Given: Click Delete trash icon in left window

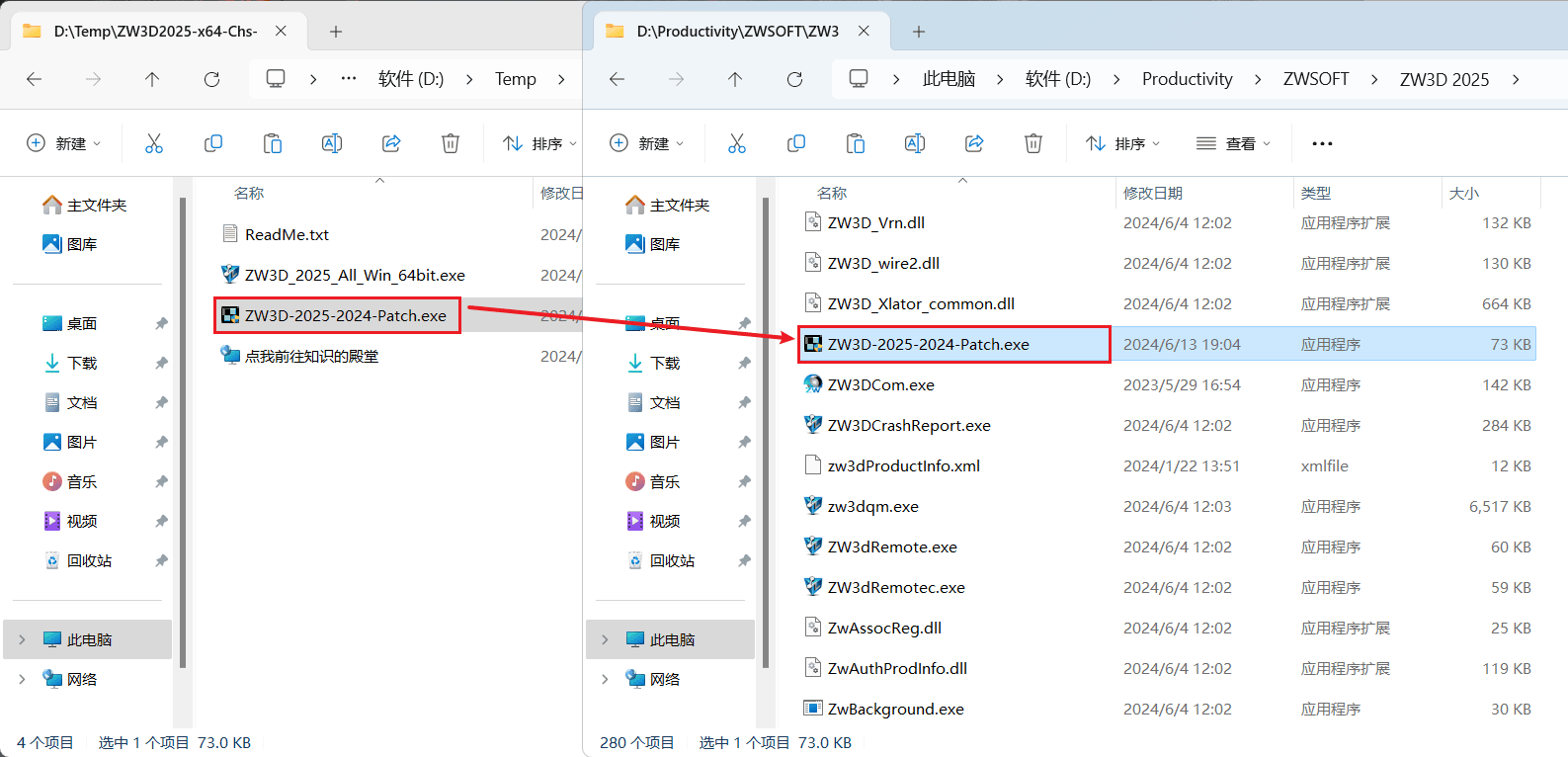Looking at the screenshot, I should click(x=451, y=143).
